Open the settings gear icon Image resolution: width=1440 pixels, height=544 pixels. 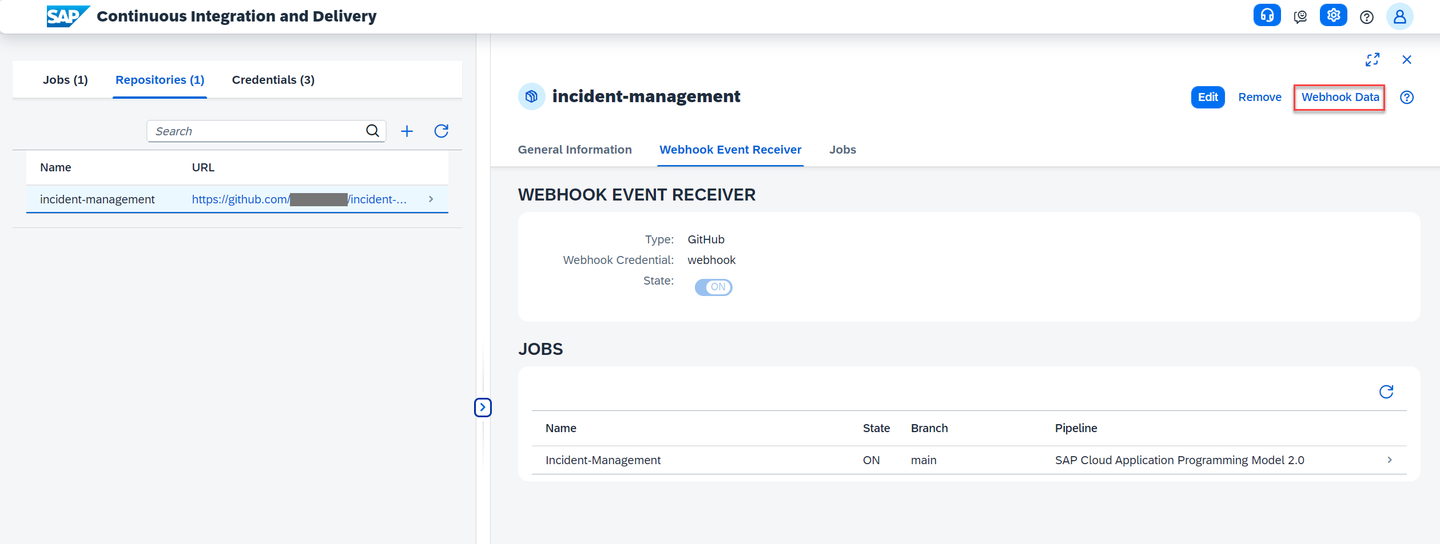click(1333, 16)
